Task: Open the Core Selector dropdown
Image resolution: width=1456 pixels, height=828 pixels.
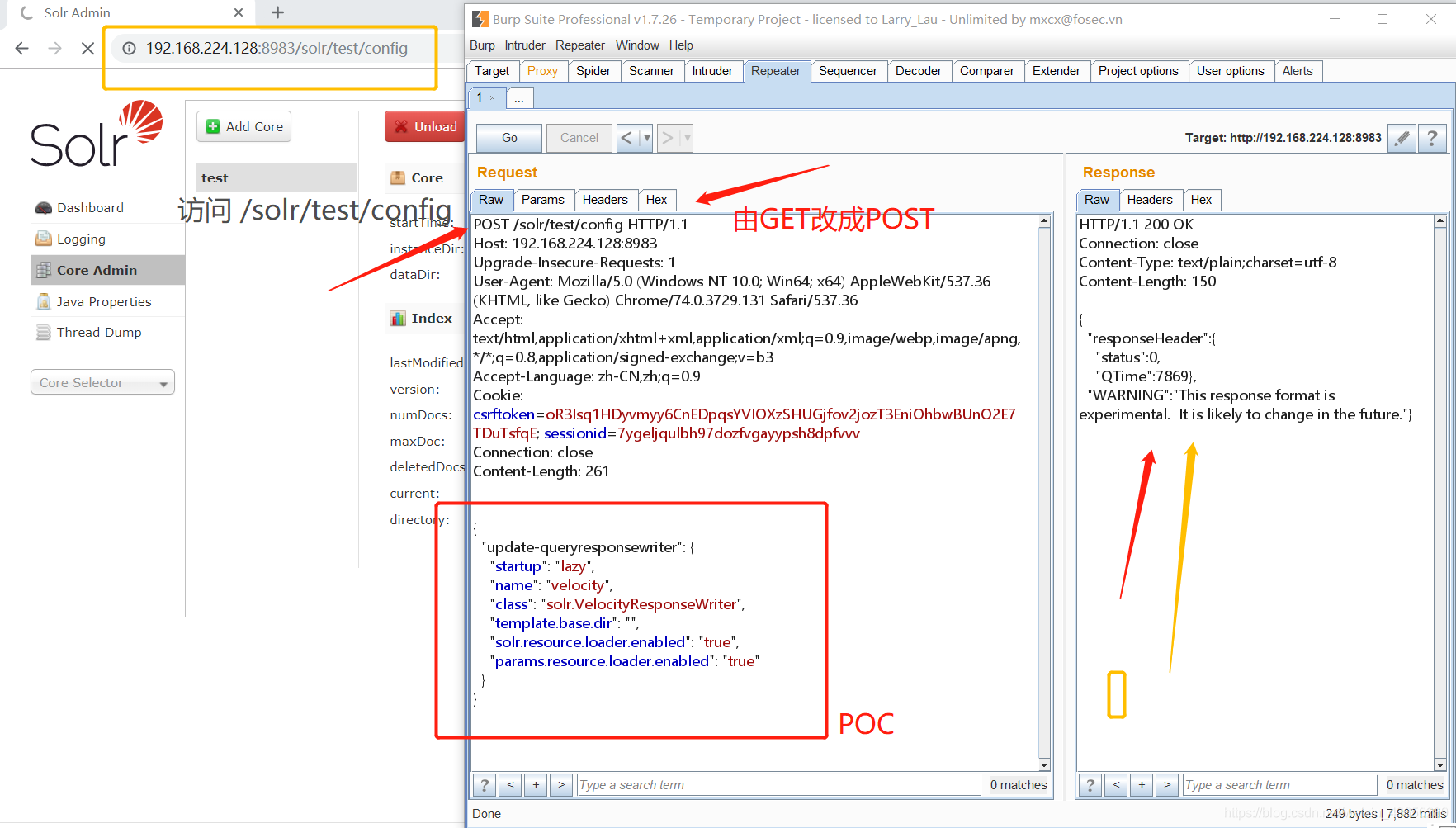Action: pos(102,382)
